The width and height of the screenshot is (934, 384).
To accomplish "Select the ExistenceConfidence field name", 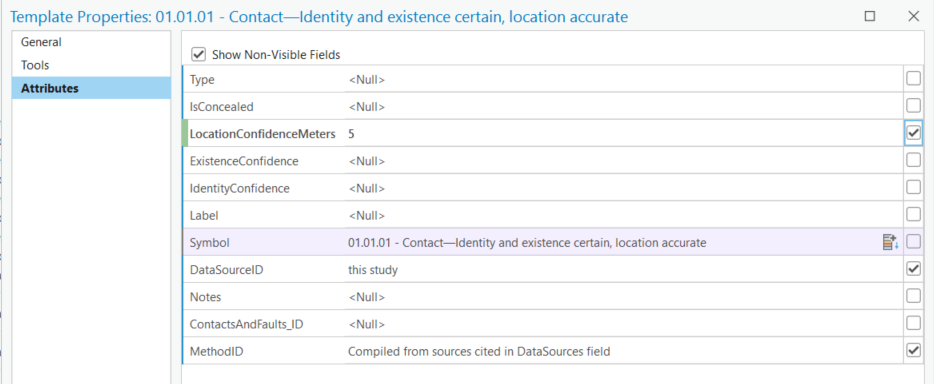I will point(244,161).
